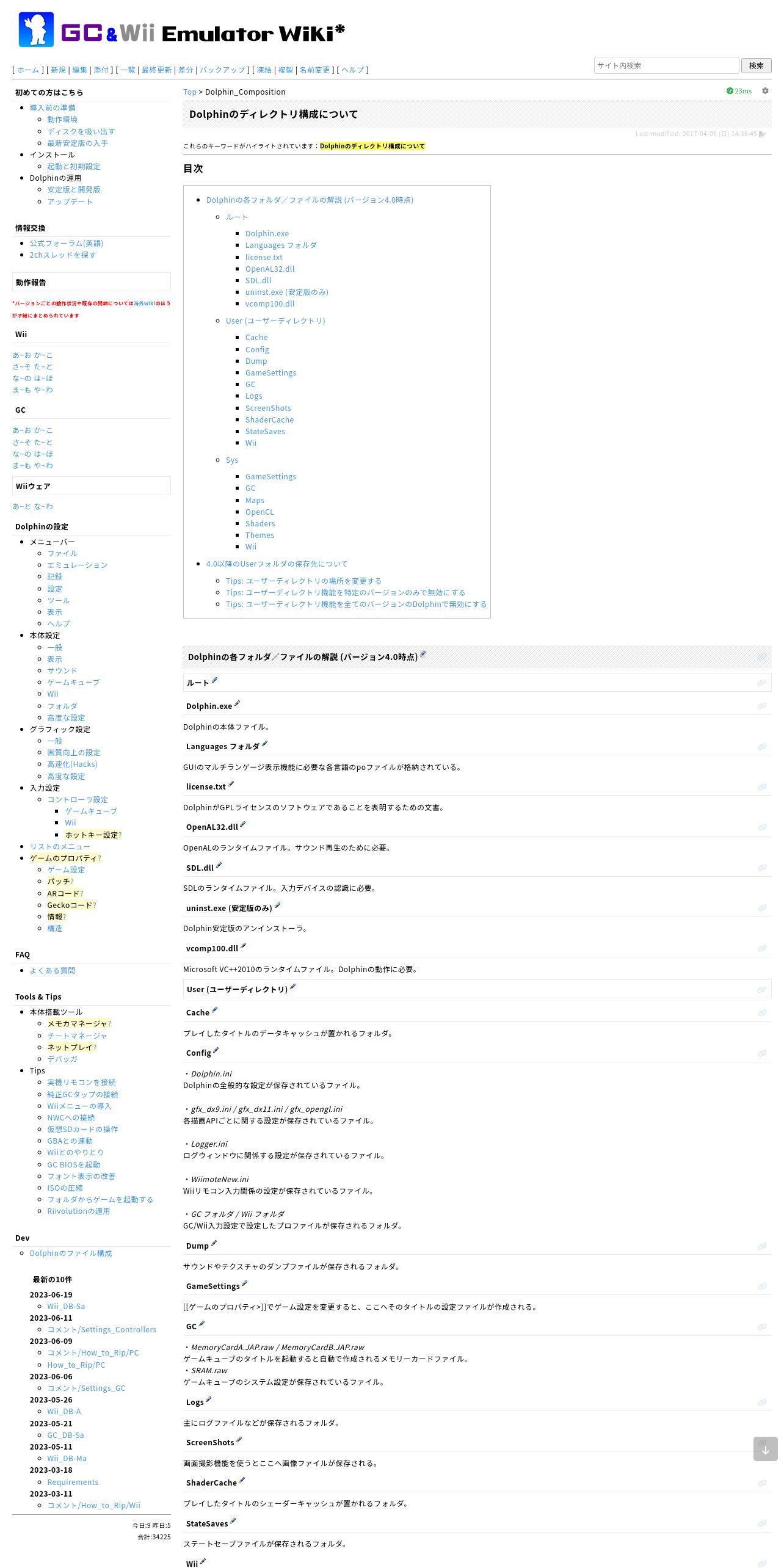Click anchor link icon on vcomp100.dll row
784x1568 pixels.
coord(762,948)
